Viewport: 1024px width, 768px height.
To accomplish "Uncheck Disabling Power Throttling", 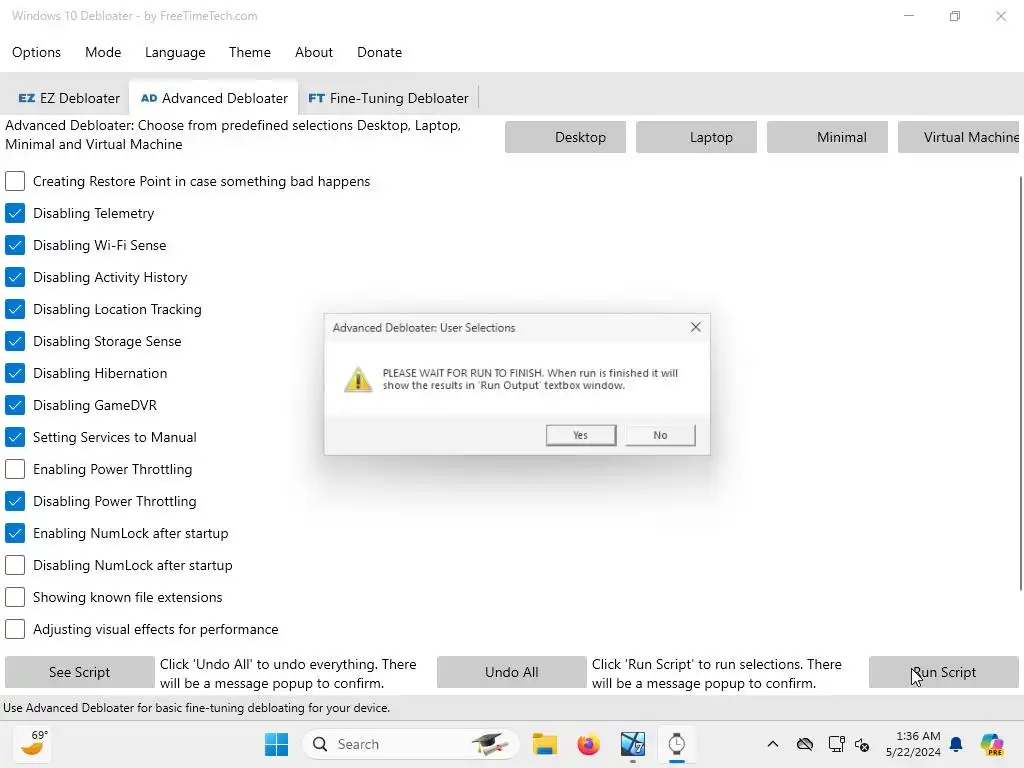I will pyautogui.click(x=15, y=501).
